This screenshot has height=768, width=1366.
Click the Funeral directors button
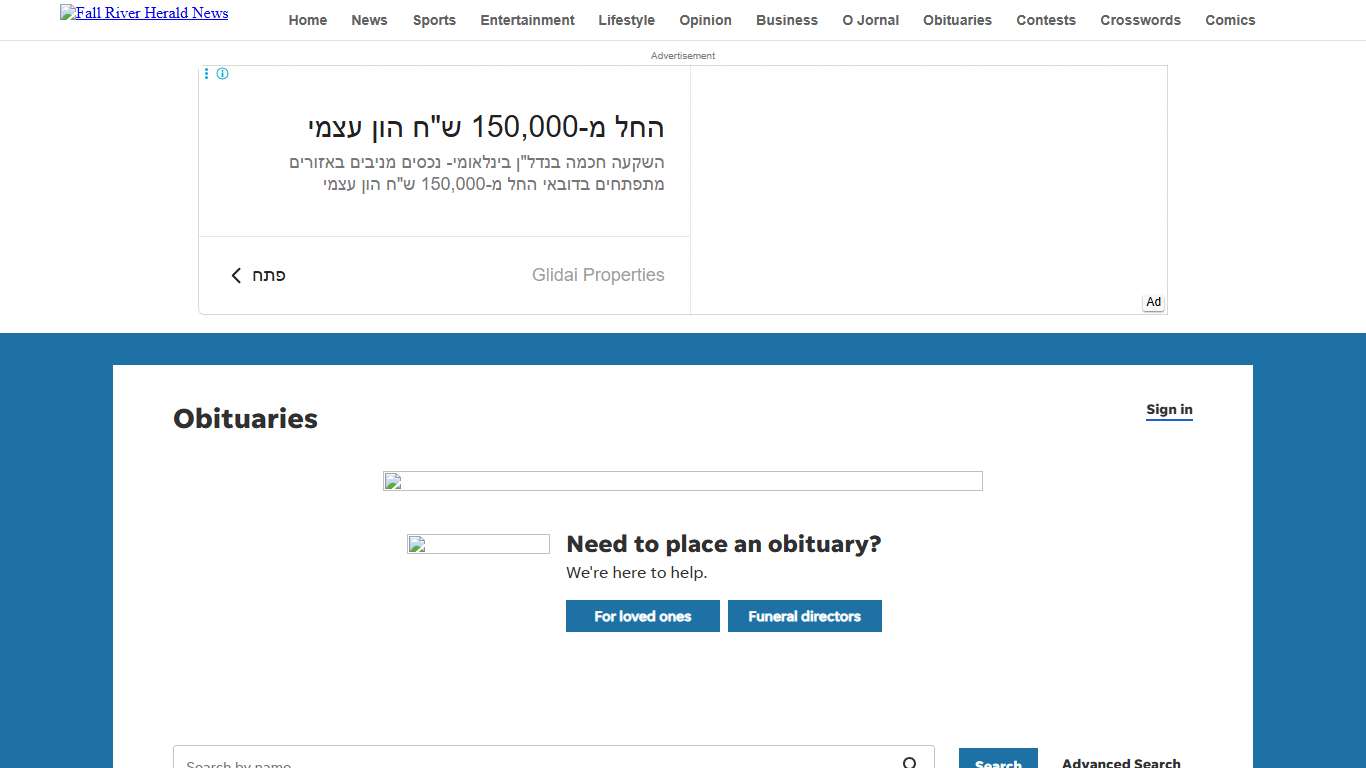804,616
